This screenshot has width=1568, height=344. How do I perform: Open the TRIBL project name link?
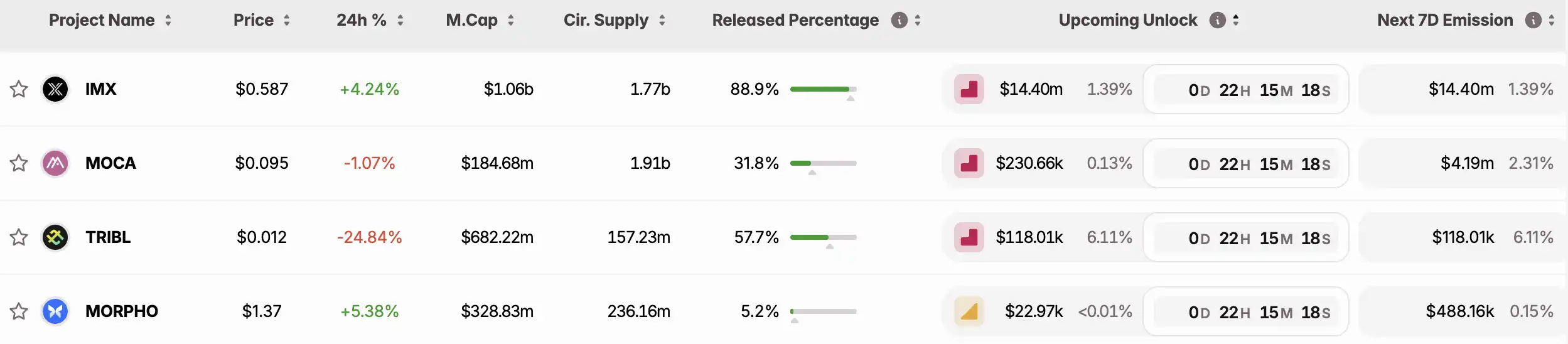108,237
